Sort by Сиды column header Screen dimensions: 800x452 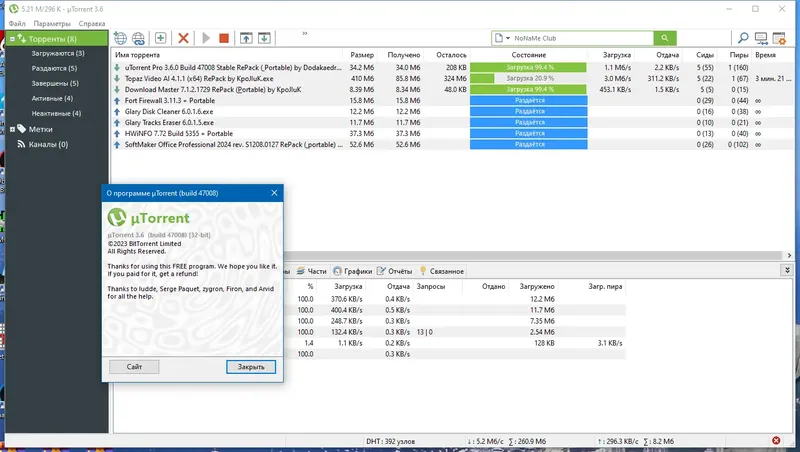(x=705, y=55)
